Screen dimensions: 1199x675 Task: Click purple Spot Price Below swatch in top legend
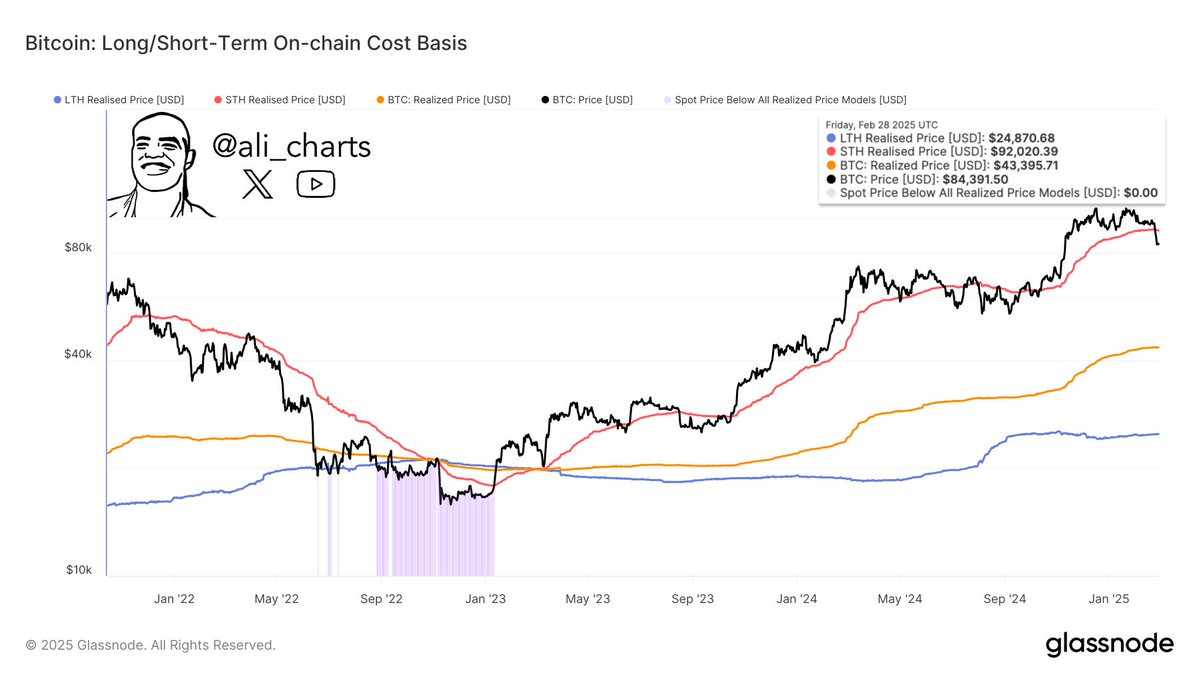pyautogui.click(x=667, y=100)
